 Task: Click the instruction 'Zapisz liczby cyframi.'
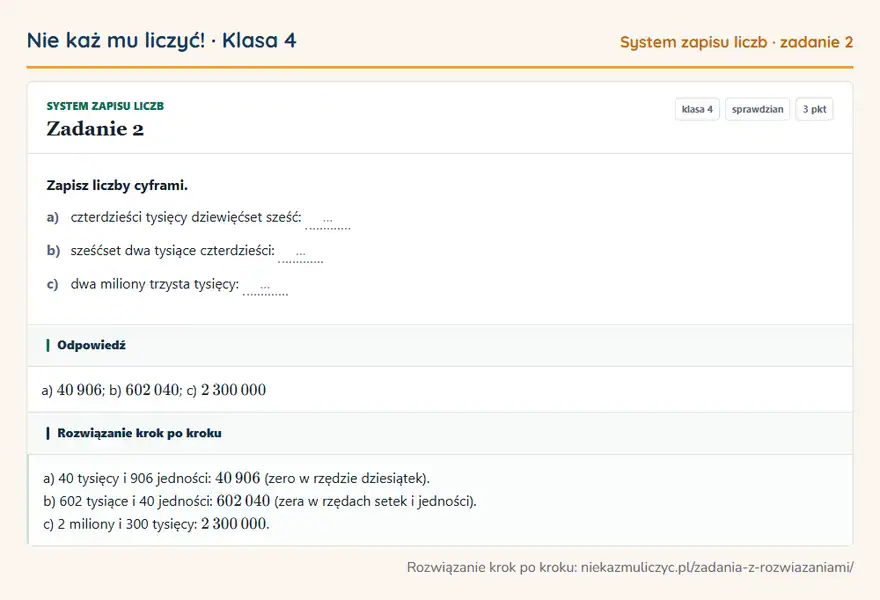117,185
